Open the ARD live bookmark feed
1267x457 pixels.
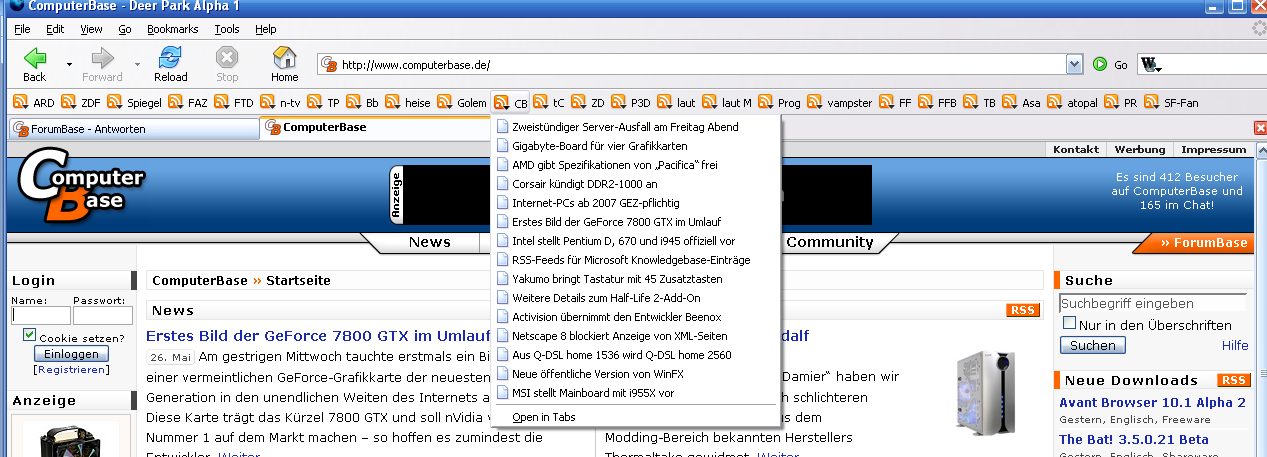35,102
